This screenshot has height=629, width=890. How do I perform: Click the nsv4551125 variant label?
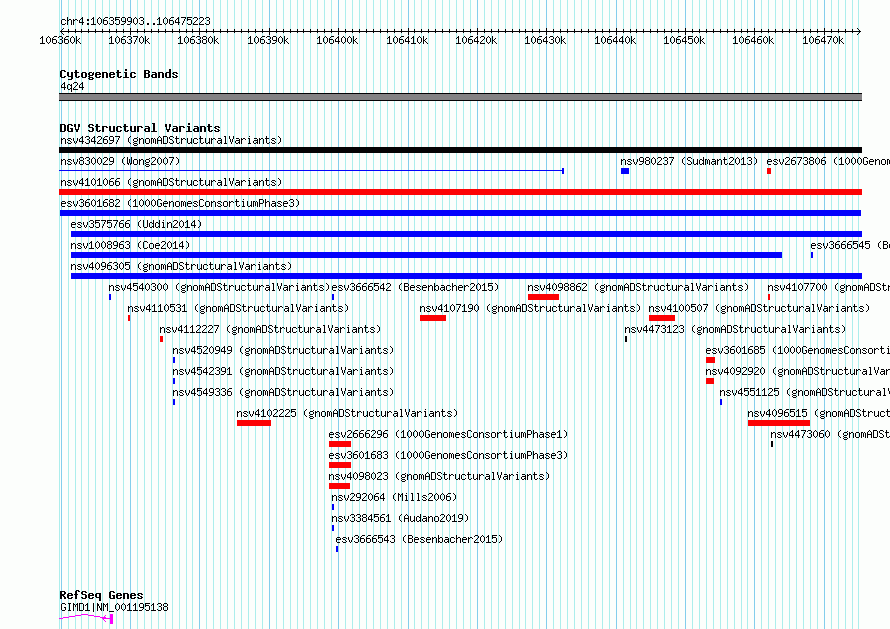804,392
